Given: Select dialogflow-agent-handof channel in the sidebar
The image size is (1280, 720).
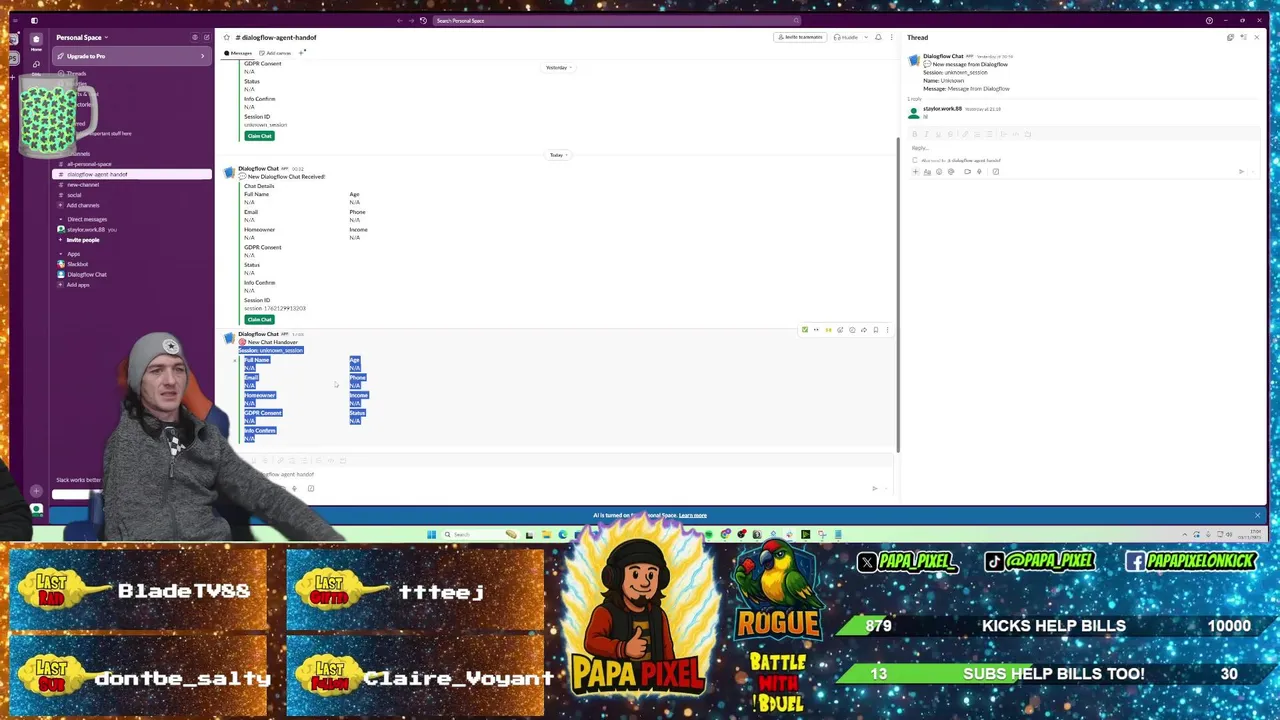Looking at the screenshot, I should [x=132, y=174].
